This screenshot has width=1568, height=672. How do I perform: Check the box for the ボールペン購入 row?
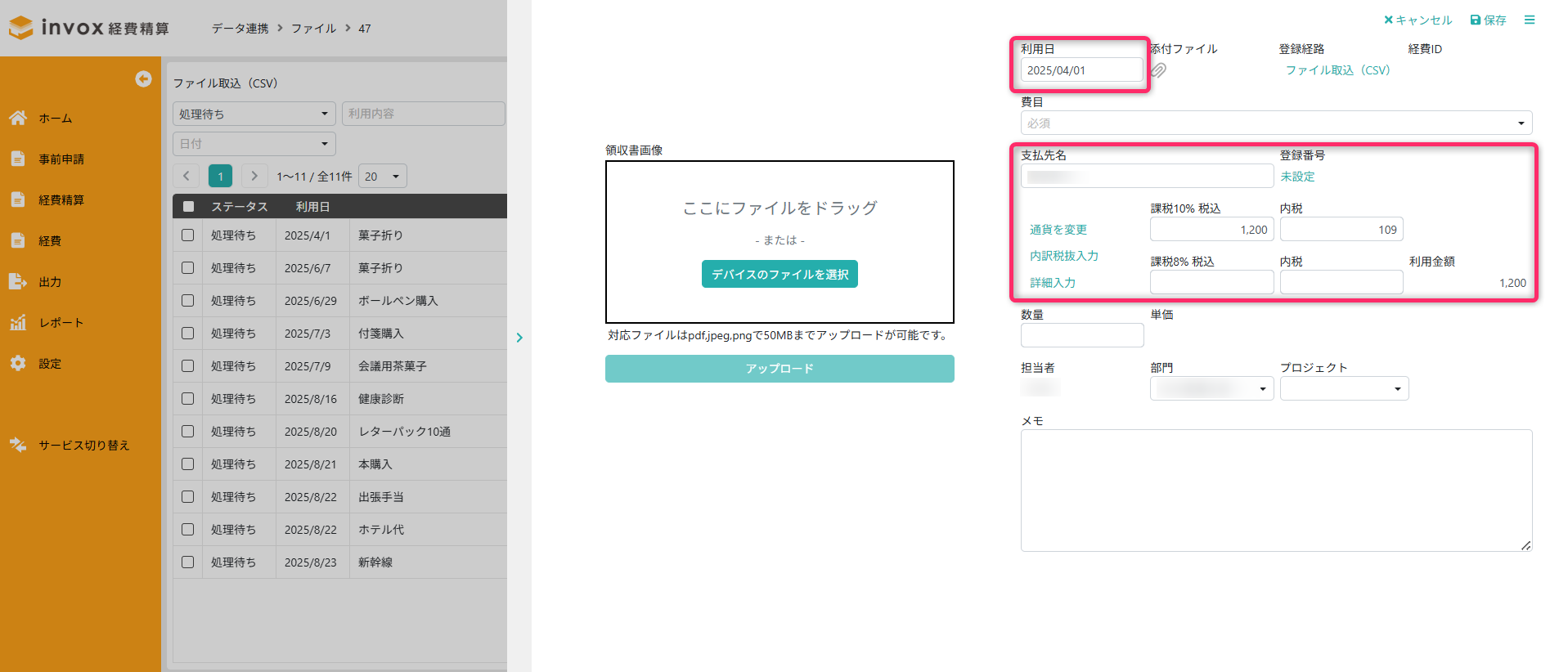tap(187, 301)
